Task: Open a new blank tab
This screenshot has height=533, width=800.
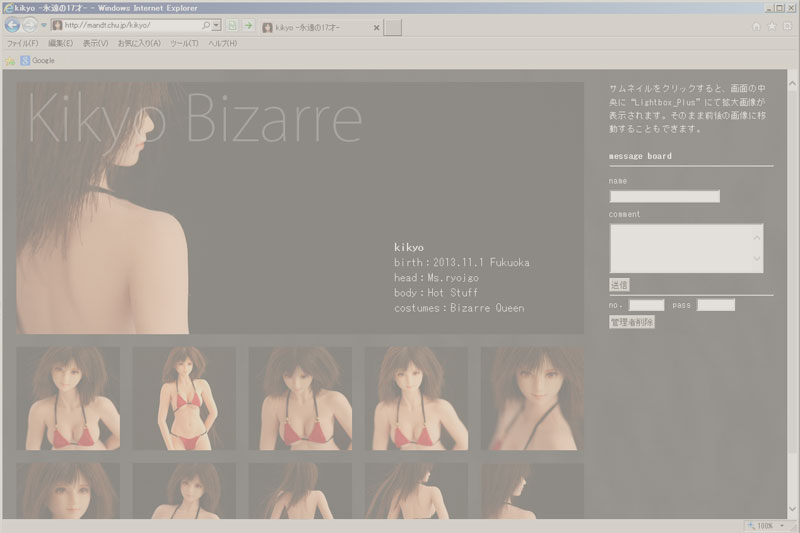Action: 393,27
